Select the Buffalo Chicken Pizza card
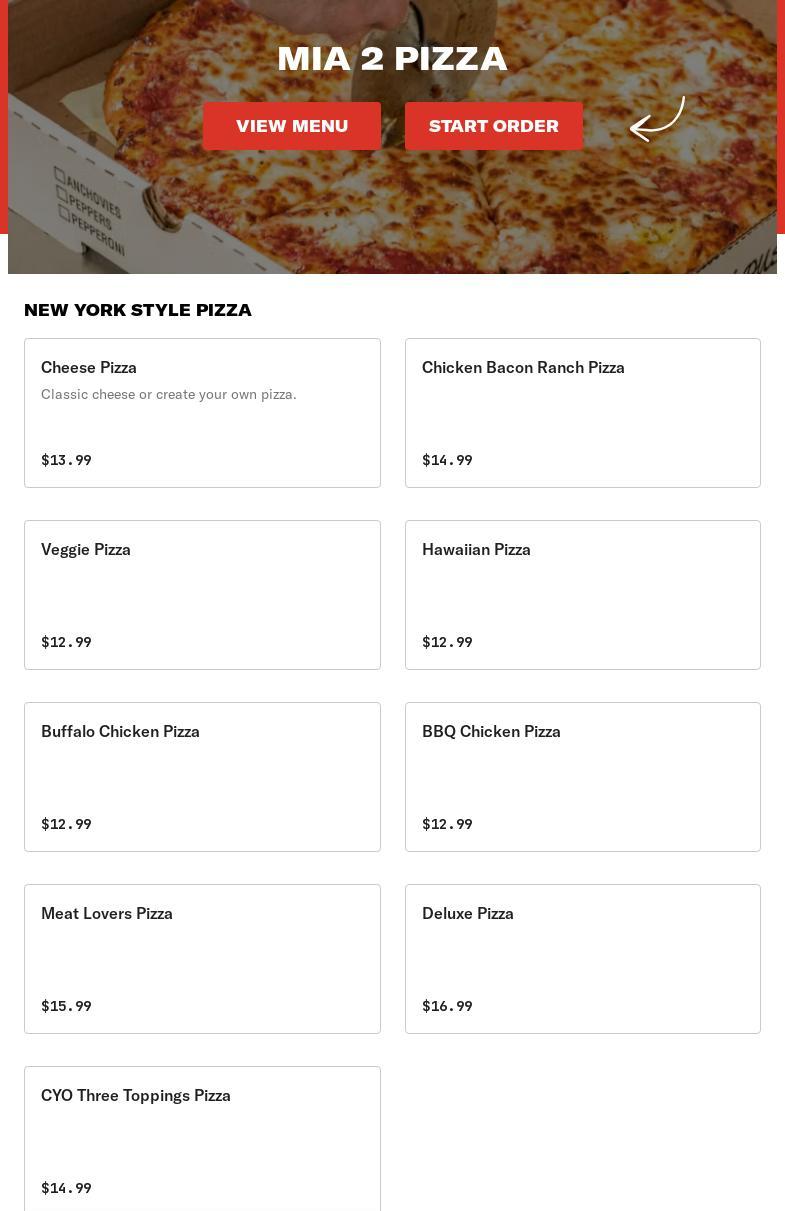The width and height of the screenshot is (785, 1211). coord(202,777)
